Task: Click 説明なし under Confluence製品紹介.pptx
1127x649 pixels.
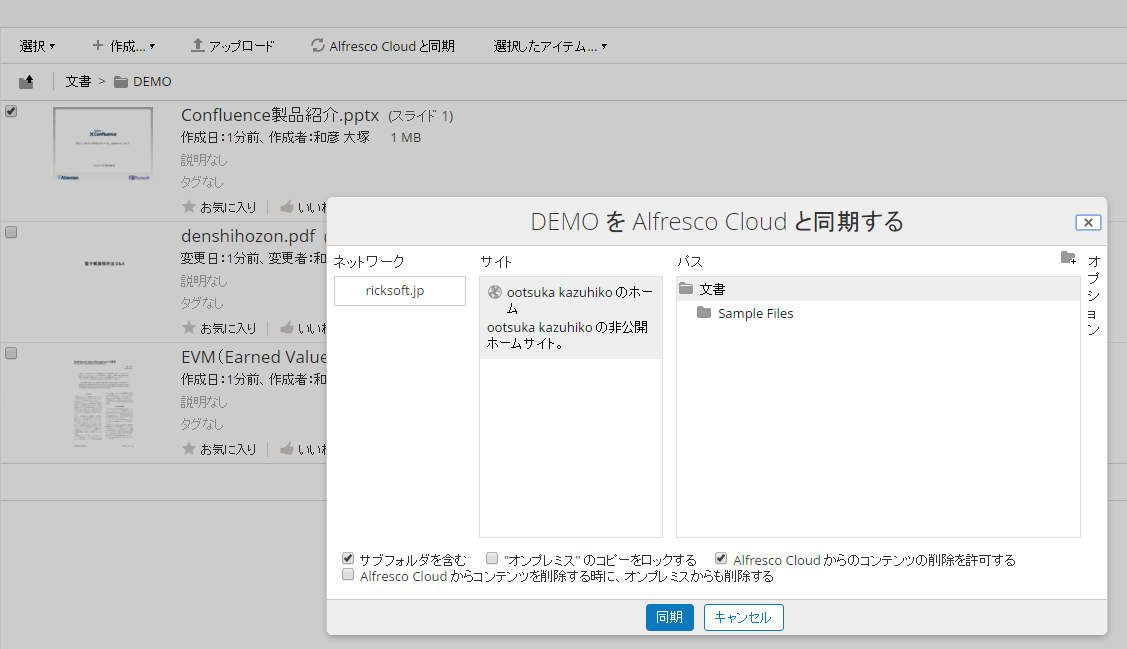Action: pos(204,160)
